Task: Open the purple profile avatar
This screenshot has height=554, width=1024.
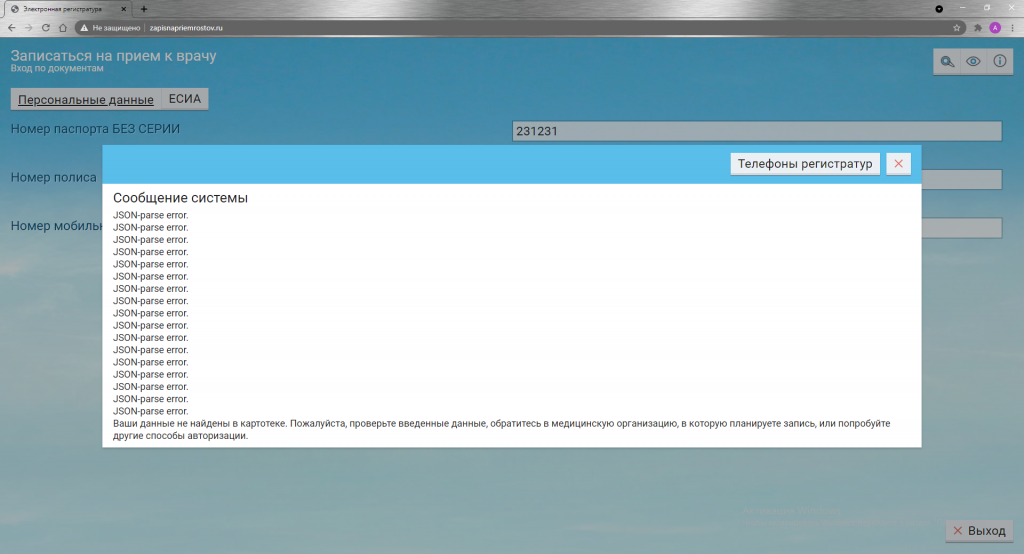Action: [x=995, y=28]
